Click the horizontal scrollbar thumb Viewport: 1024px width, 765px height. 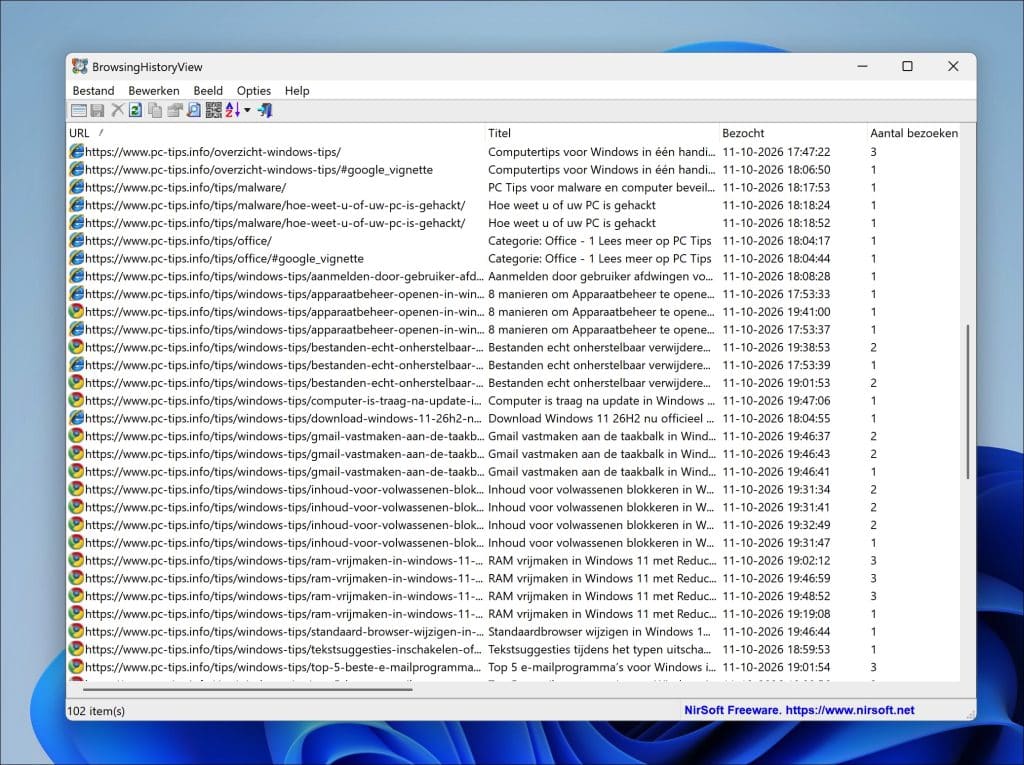tap(247, 687)
